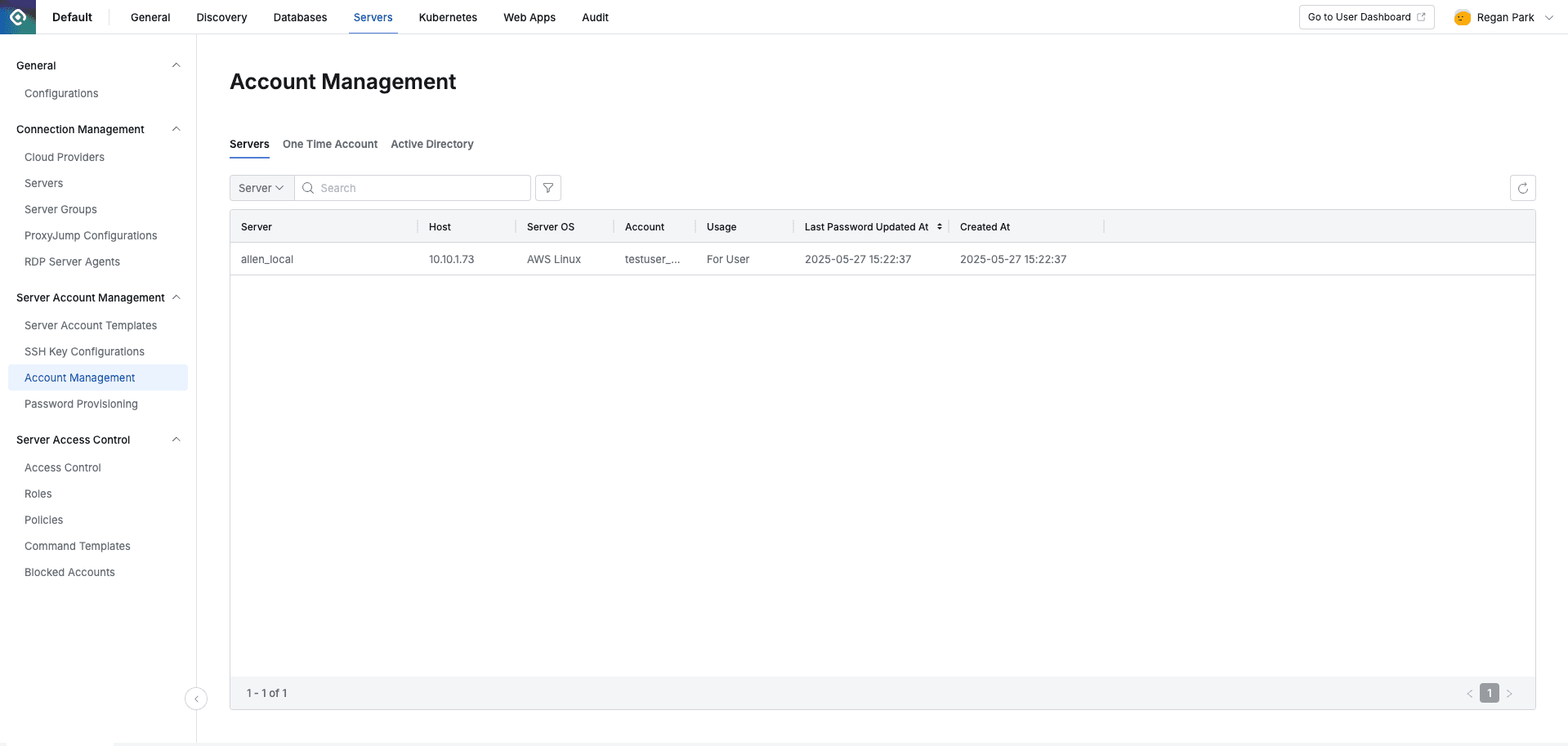
Task: Sort by the Last Password Updated At arrows
Action: pos(939,226)
